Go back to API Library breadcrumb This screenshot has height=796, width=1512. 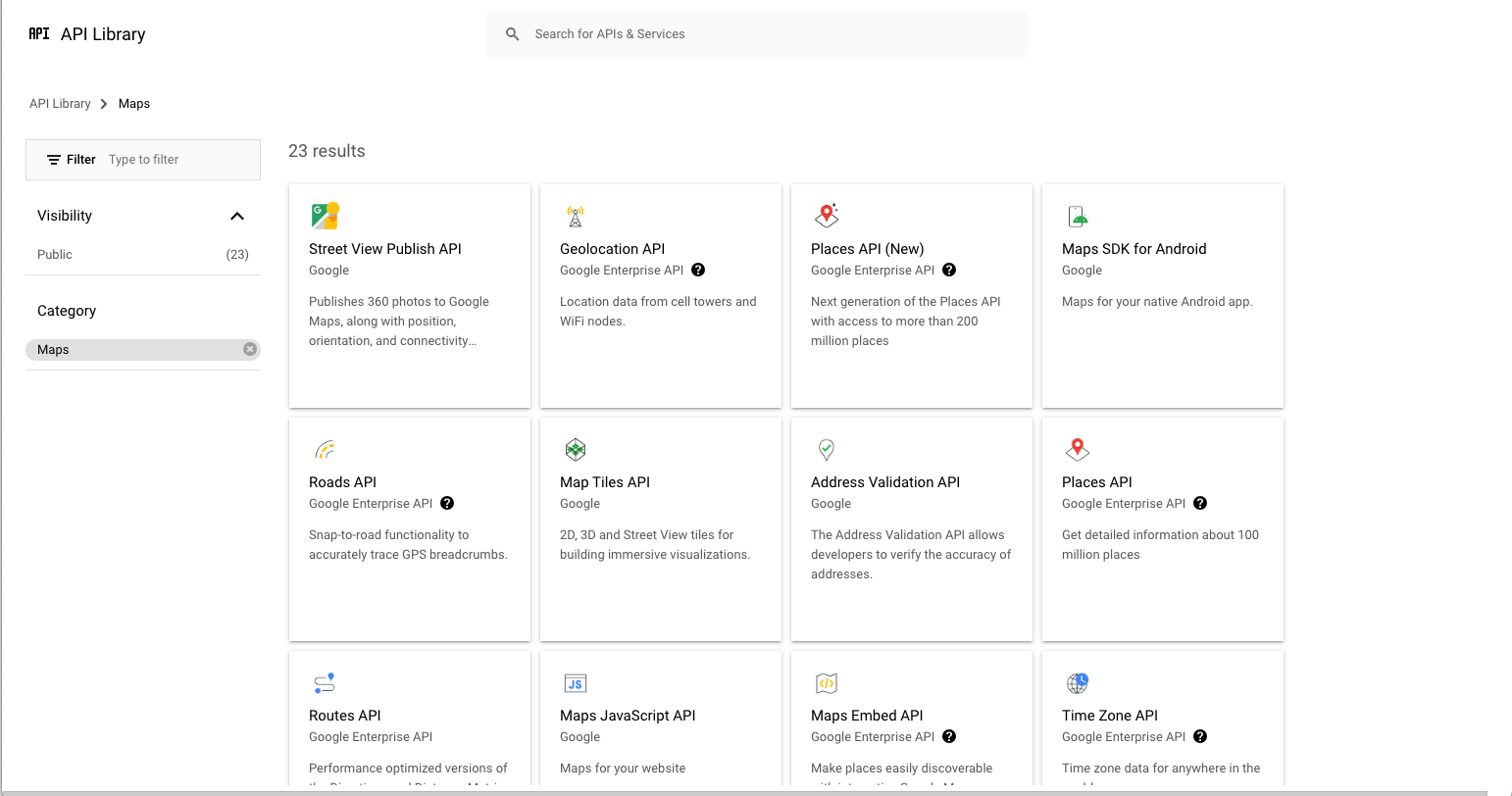(x=60, y=103)
